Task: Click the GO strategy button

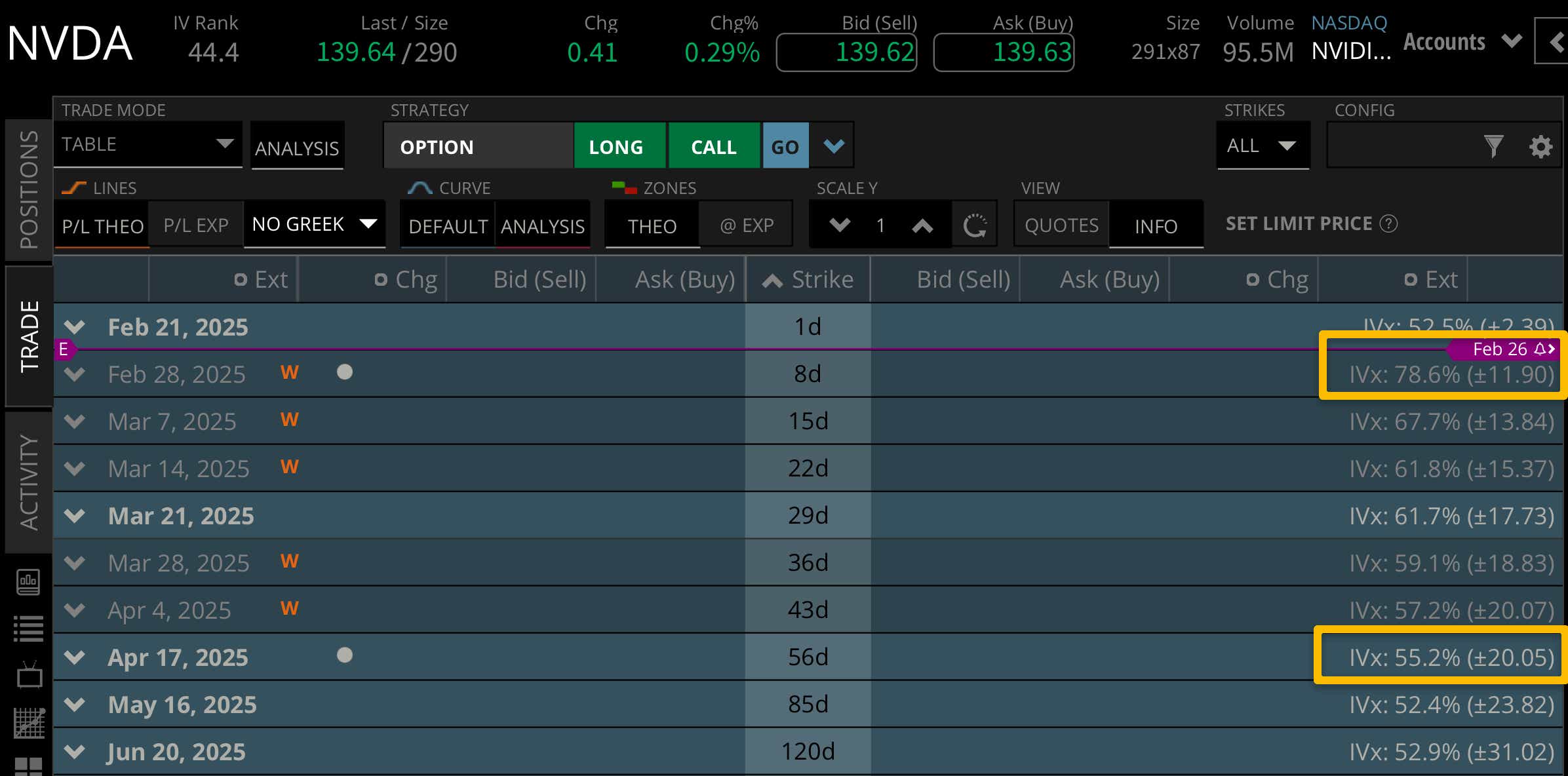Action: [785, 145]
